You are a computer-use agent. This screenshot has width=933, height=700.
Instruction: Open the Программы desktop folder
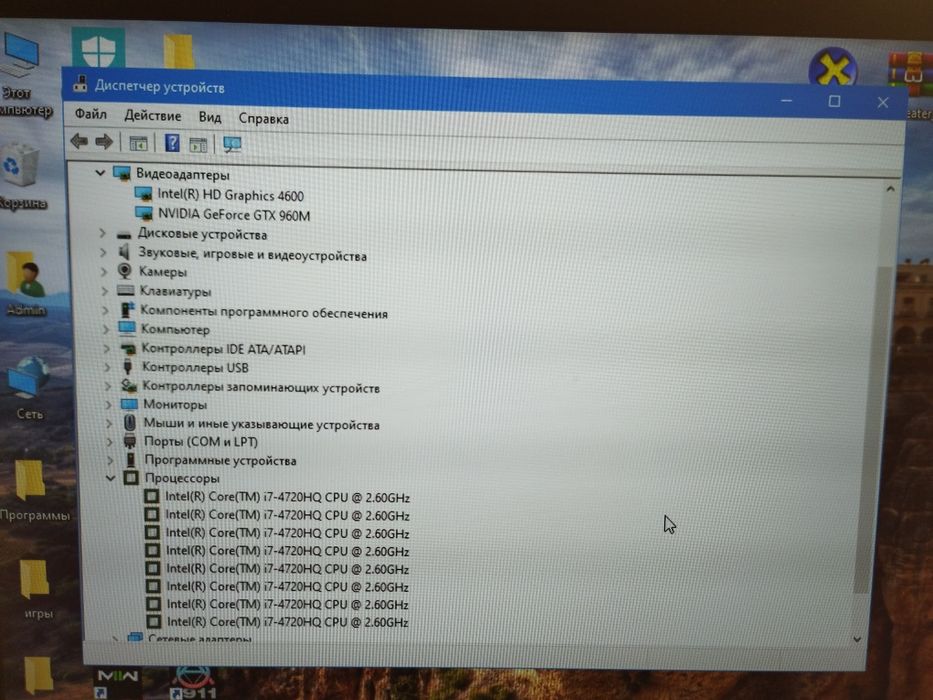(x=33, y=490)
